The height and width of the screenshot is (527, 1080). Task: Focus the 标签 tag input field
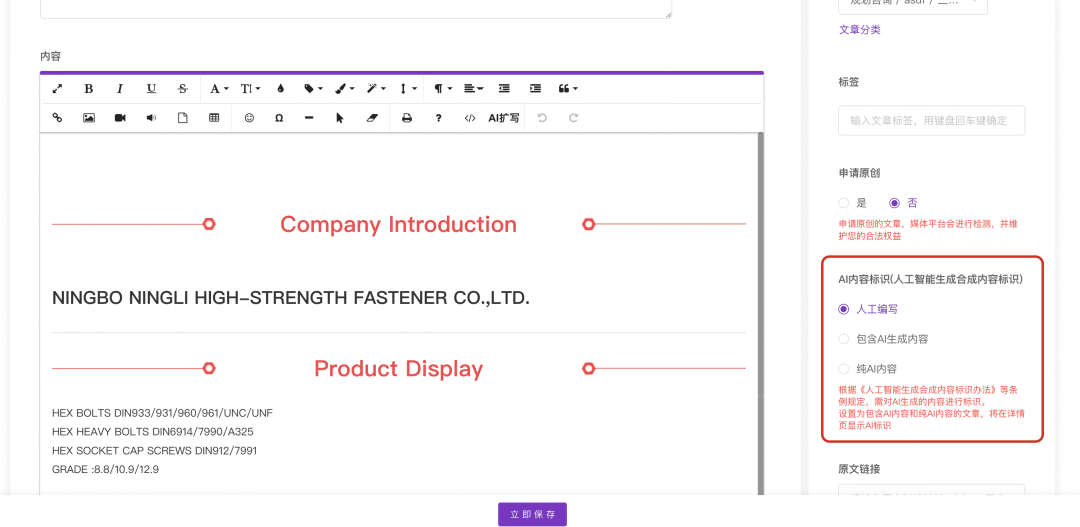(931, 121)
